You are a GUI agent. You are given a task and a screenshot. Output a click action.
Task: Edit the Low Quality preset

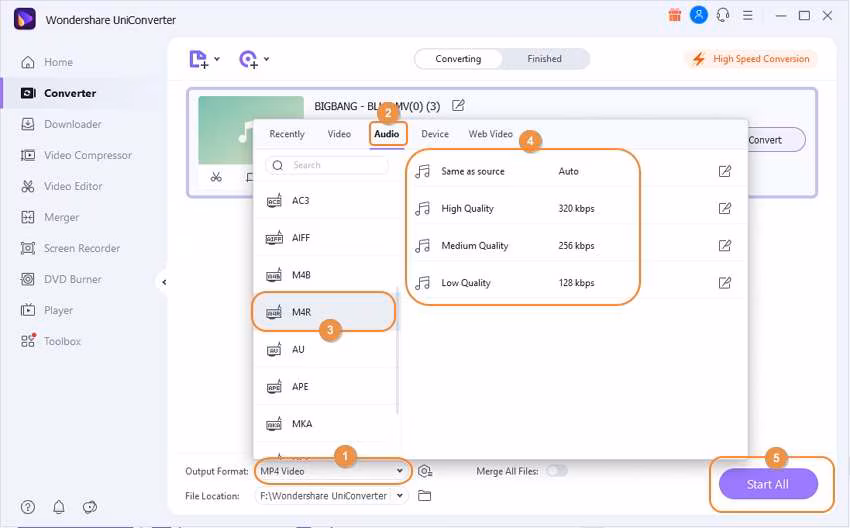point(725,282)
